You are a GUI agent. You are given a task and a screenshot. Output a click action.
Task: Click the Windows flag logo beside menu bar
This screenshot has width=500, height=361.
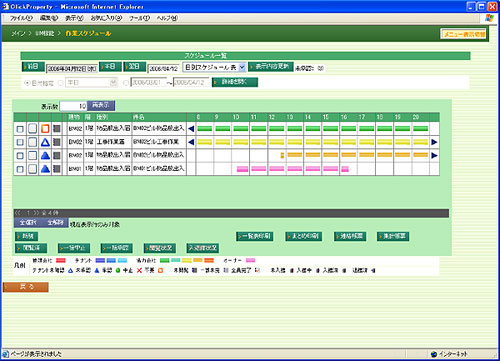(489, 18)
